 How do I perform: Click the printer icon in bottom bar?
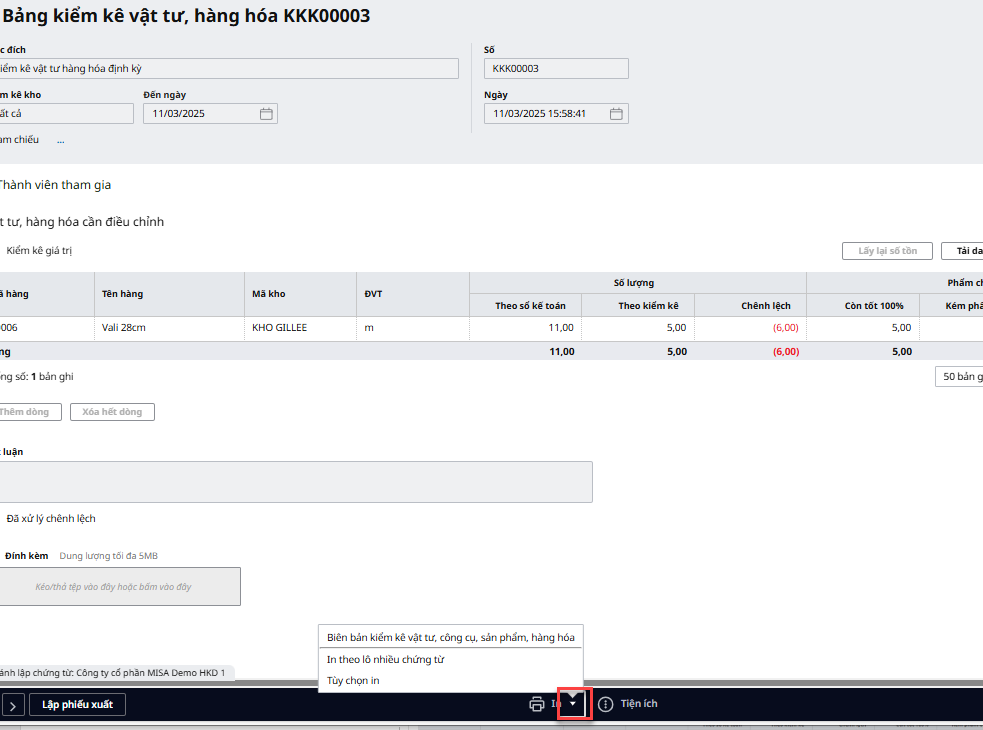pyautogui.click(x=537, y=704)
